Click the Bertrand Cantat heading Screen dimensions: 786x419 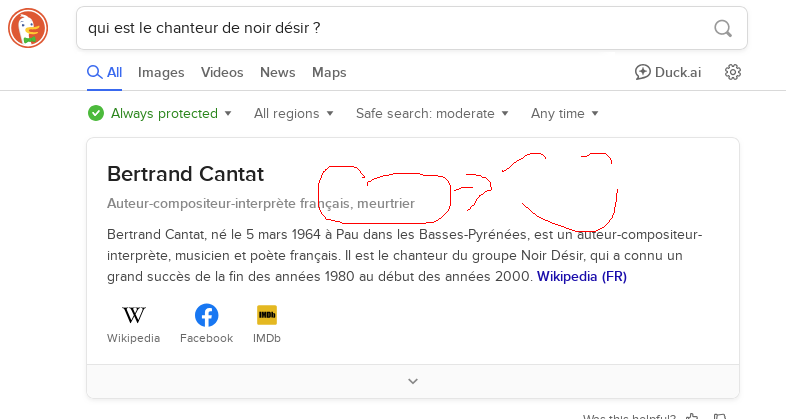click(x=185, y=174)
